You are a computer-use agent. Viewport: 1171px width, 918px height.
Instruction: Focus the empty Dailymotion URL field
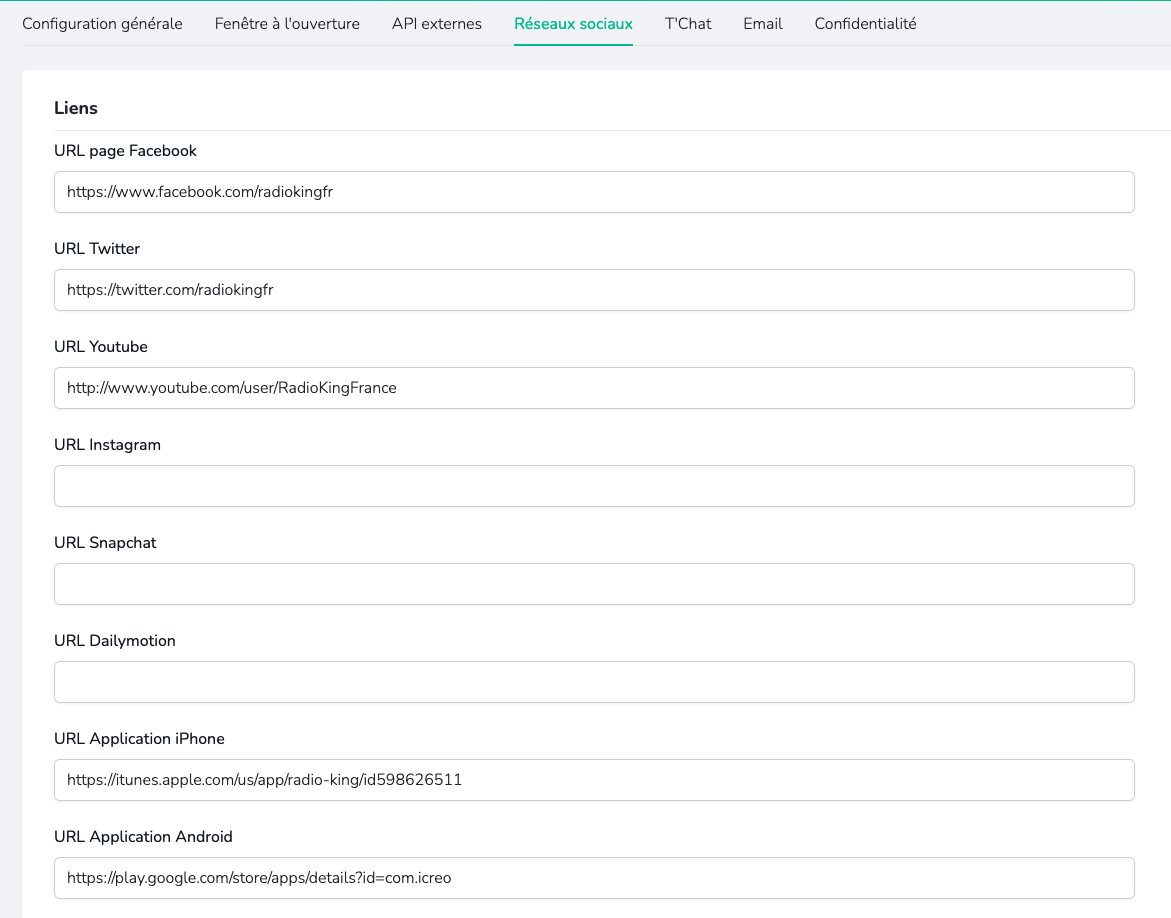point(594,682)
